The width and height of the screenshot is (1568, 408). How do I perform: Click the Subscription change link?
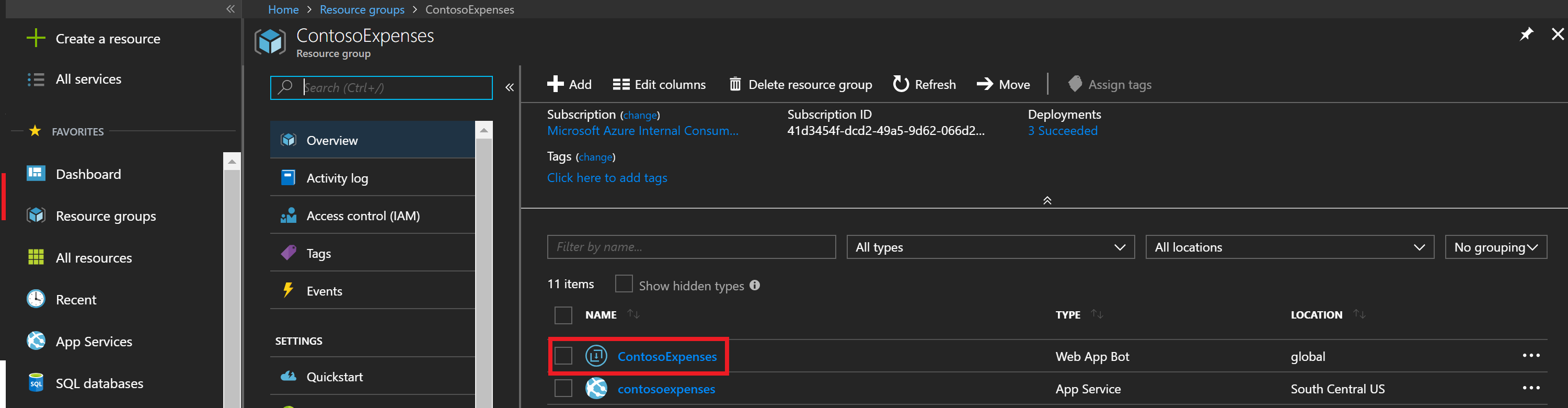coord(640,115)
